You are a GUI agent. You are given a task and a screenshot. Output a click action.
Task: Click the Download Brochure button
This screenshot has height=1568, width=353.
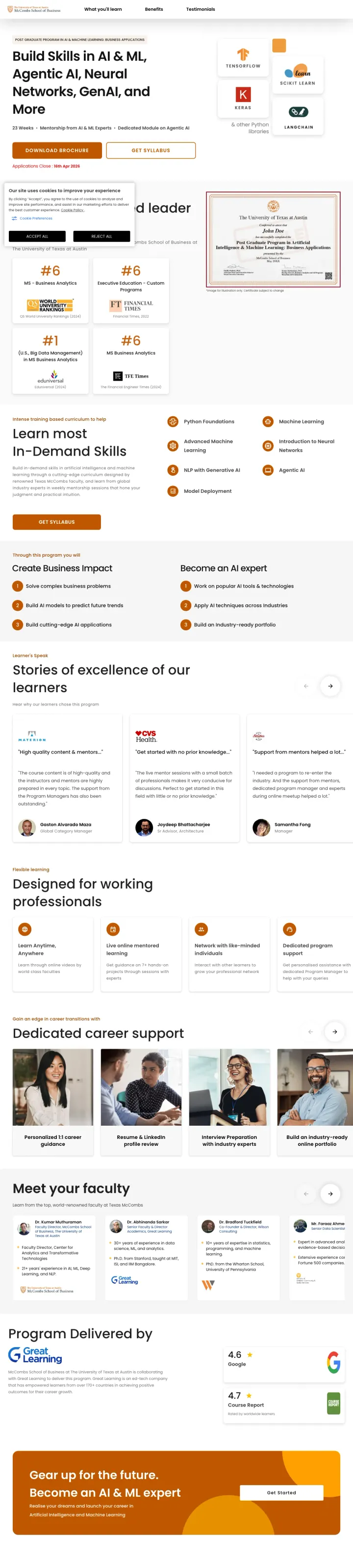(x=56, y=150)
